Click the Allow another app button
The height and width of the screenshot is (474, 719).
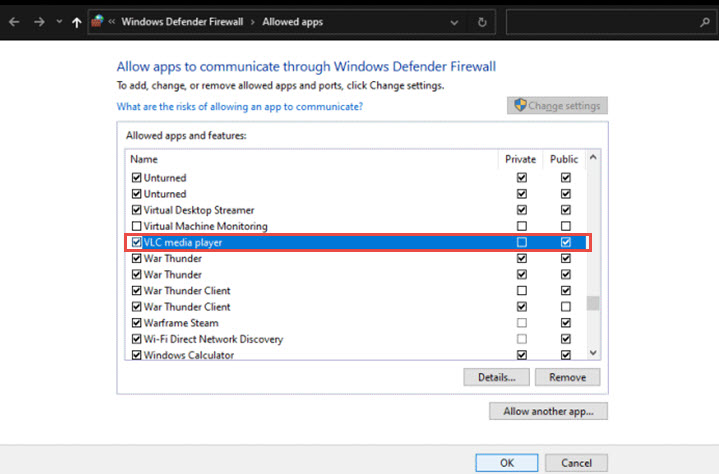click(548, 411)
